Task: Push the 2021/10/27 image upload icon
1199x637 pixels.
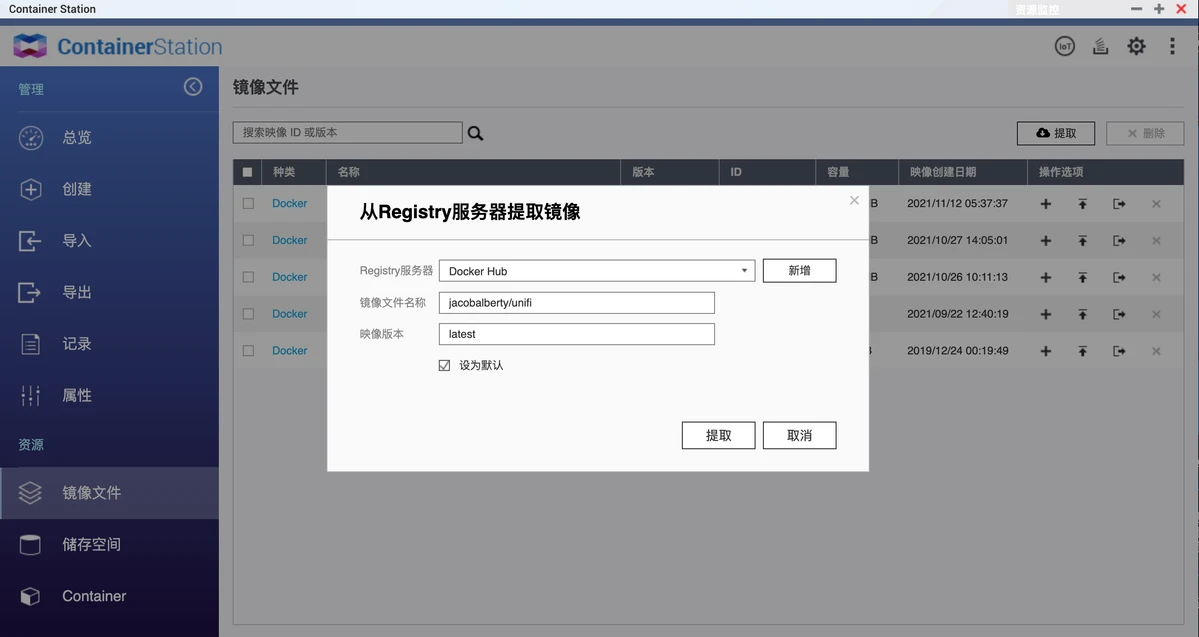Action: point(1082,240)
